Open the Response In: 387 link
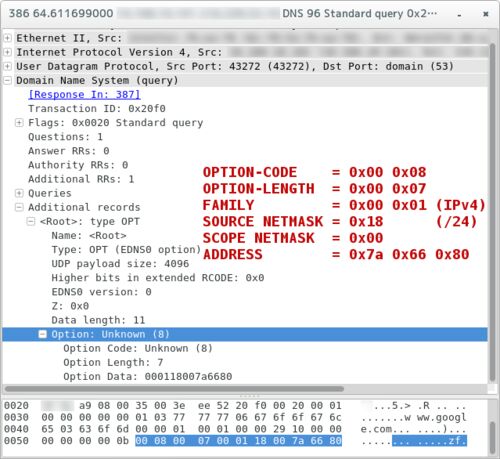Viewport: 500px width, 459px height. click(84, 95)
